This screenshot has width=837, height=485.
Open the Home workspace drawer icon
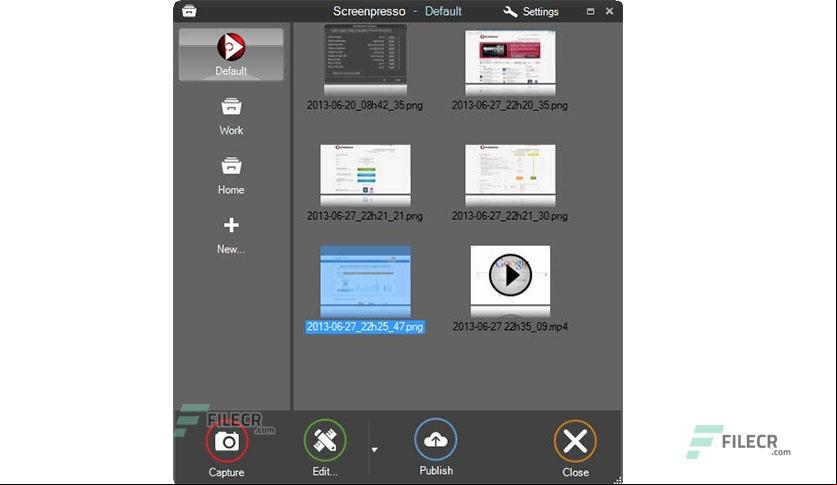[231, 166]
